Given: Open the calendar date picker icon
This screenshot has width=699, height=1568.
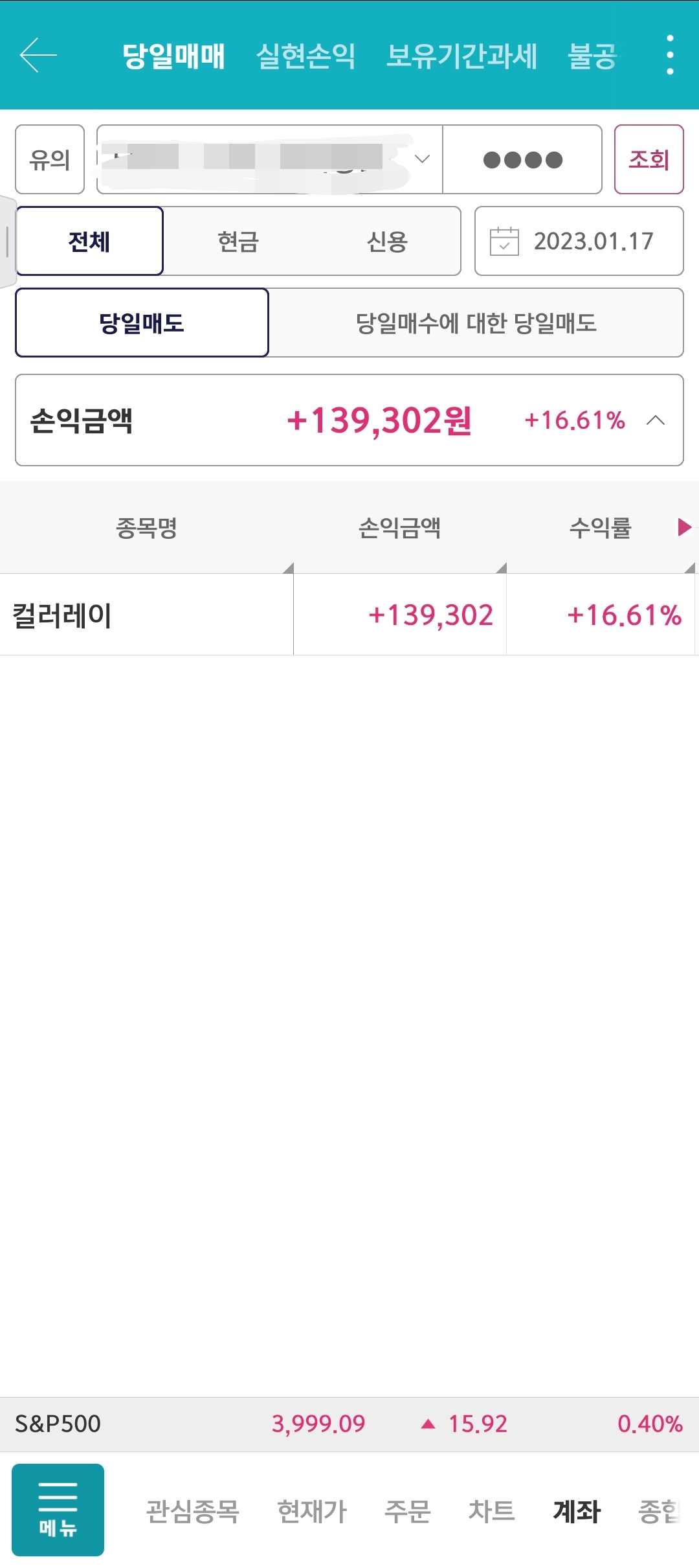Looking at the screenshot, I should 504,242.
